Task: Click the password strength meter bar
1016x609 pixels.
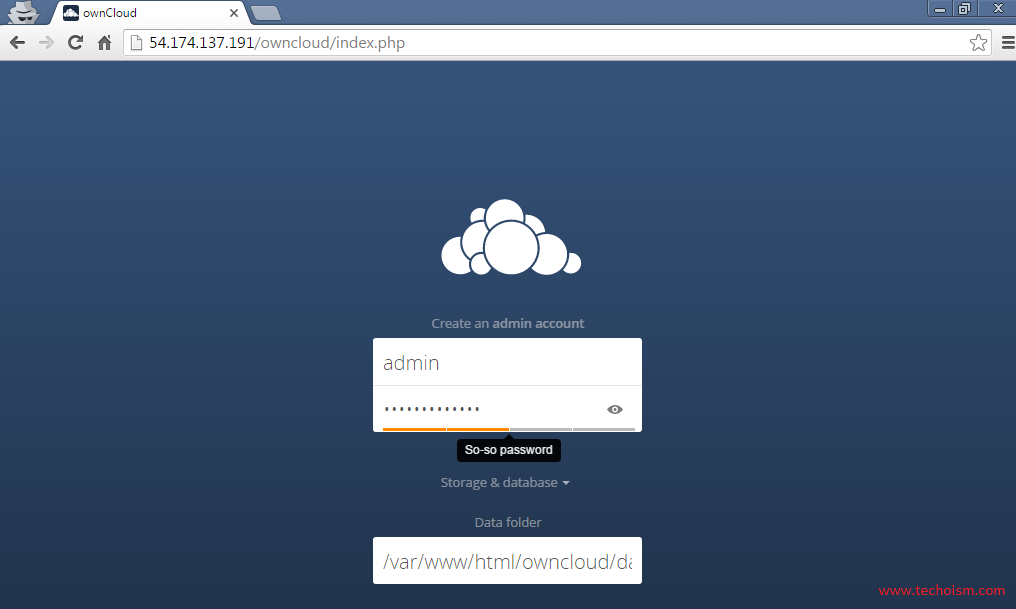Action: tap(509, 429)
